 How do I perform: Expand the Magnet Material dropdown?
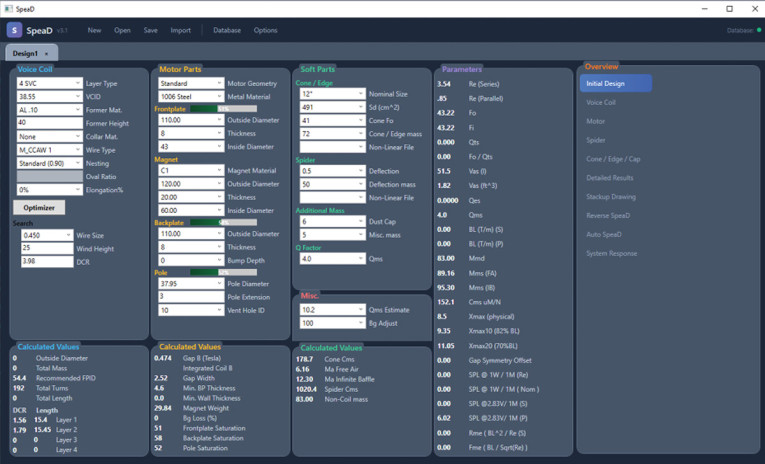[x=191, y=170]
